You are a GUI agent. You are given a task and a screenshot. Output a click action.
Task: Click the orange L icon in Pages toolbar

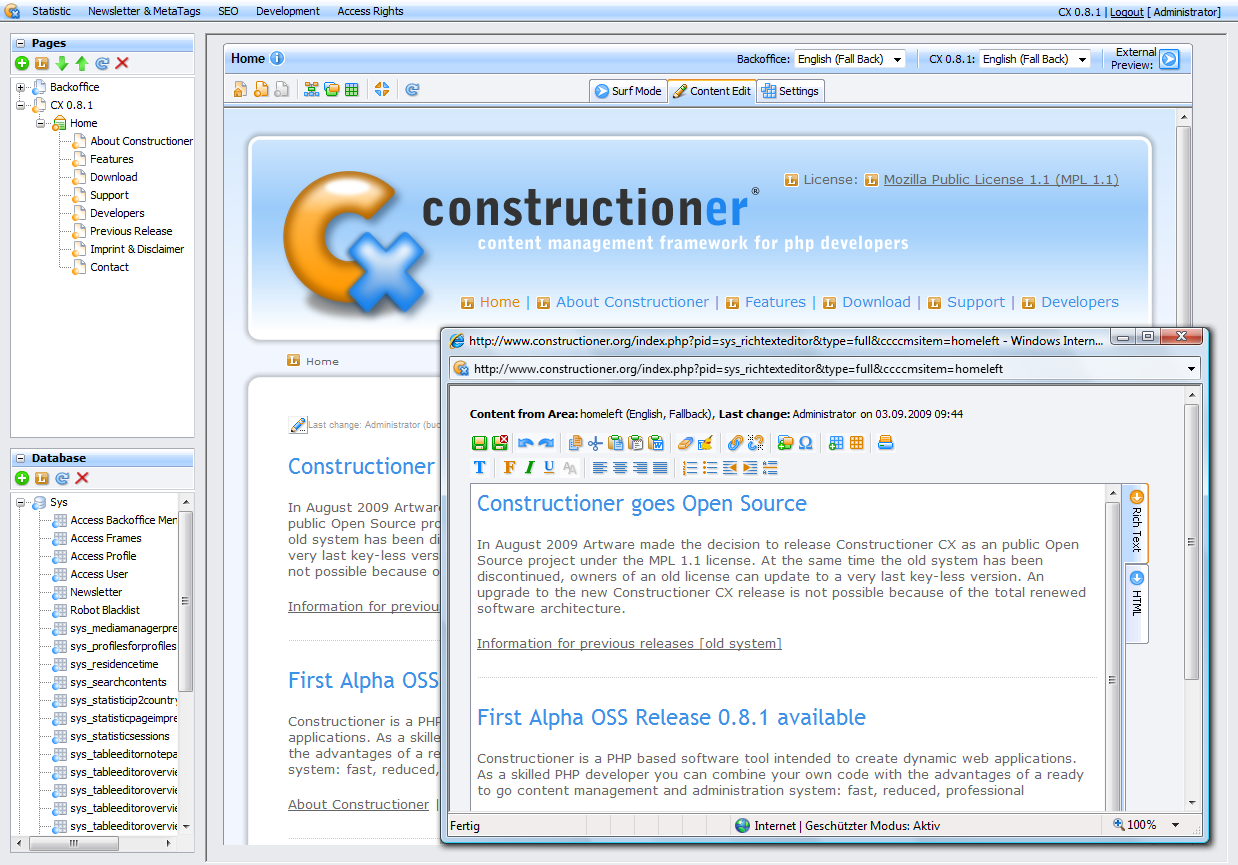tap(42, 63)
